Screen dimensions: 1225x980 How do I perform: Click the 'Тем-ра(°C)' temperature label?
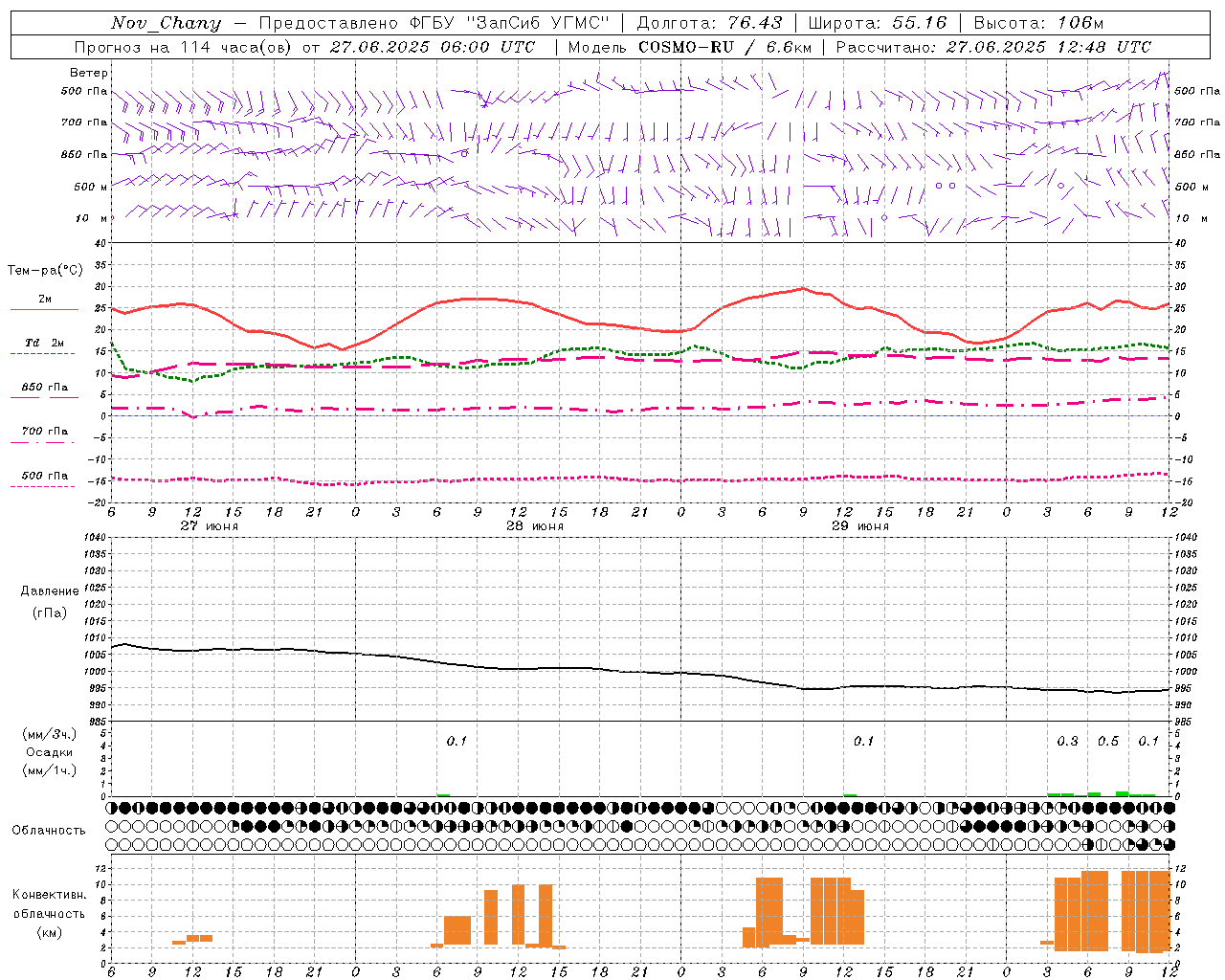(45, 271)
